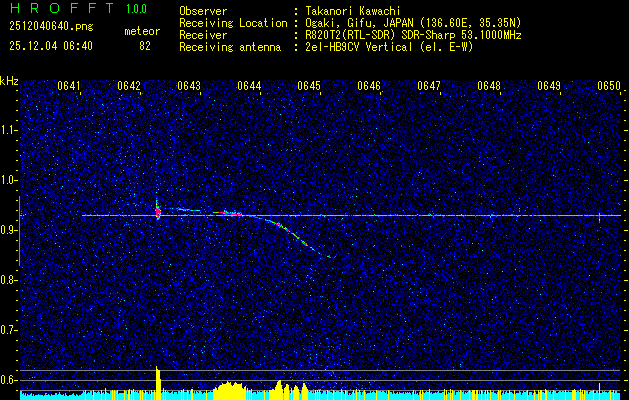Click the HROFFT title text
629x400 pixels.
click(x=61, y=8)
